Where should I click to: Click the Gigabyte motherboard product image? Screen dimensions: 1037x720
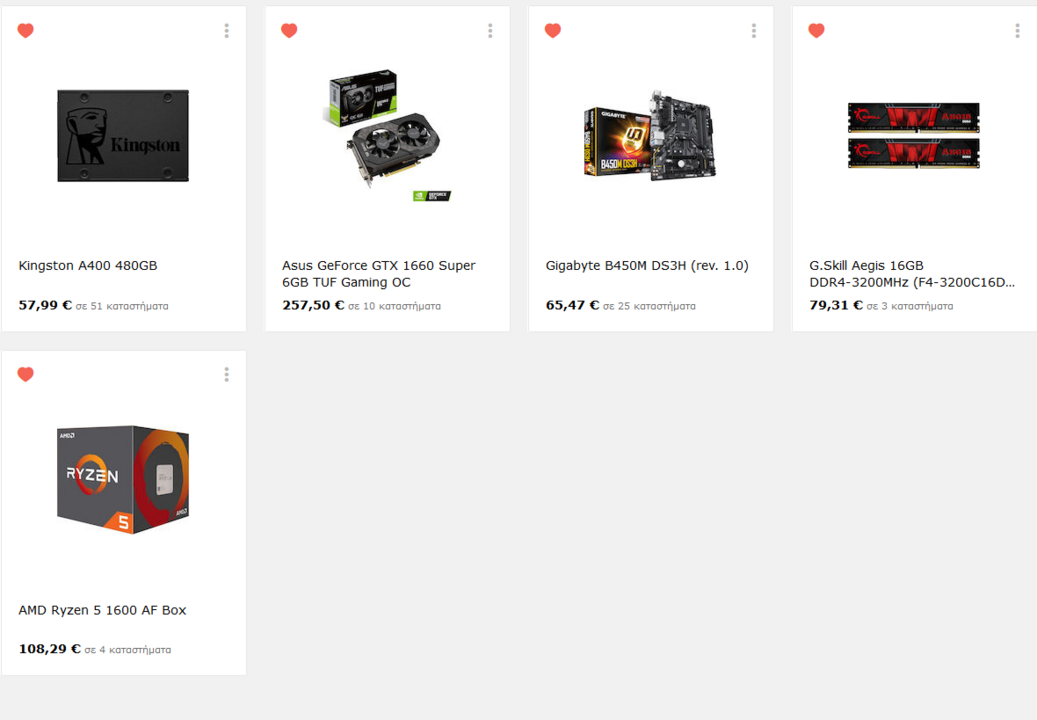coord(650,136)
